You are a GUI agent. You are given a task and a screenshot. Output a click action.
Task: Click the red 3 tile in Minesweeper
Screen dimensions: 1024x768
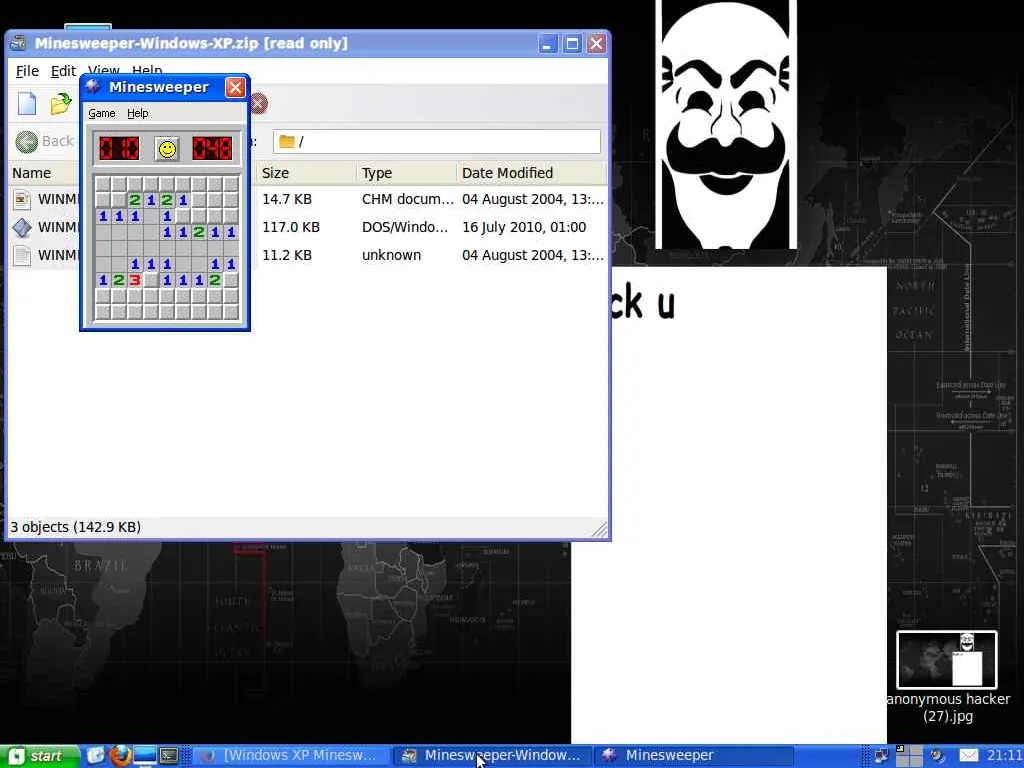[x=135, y=280]
